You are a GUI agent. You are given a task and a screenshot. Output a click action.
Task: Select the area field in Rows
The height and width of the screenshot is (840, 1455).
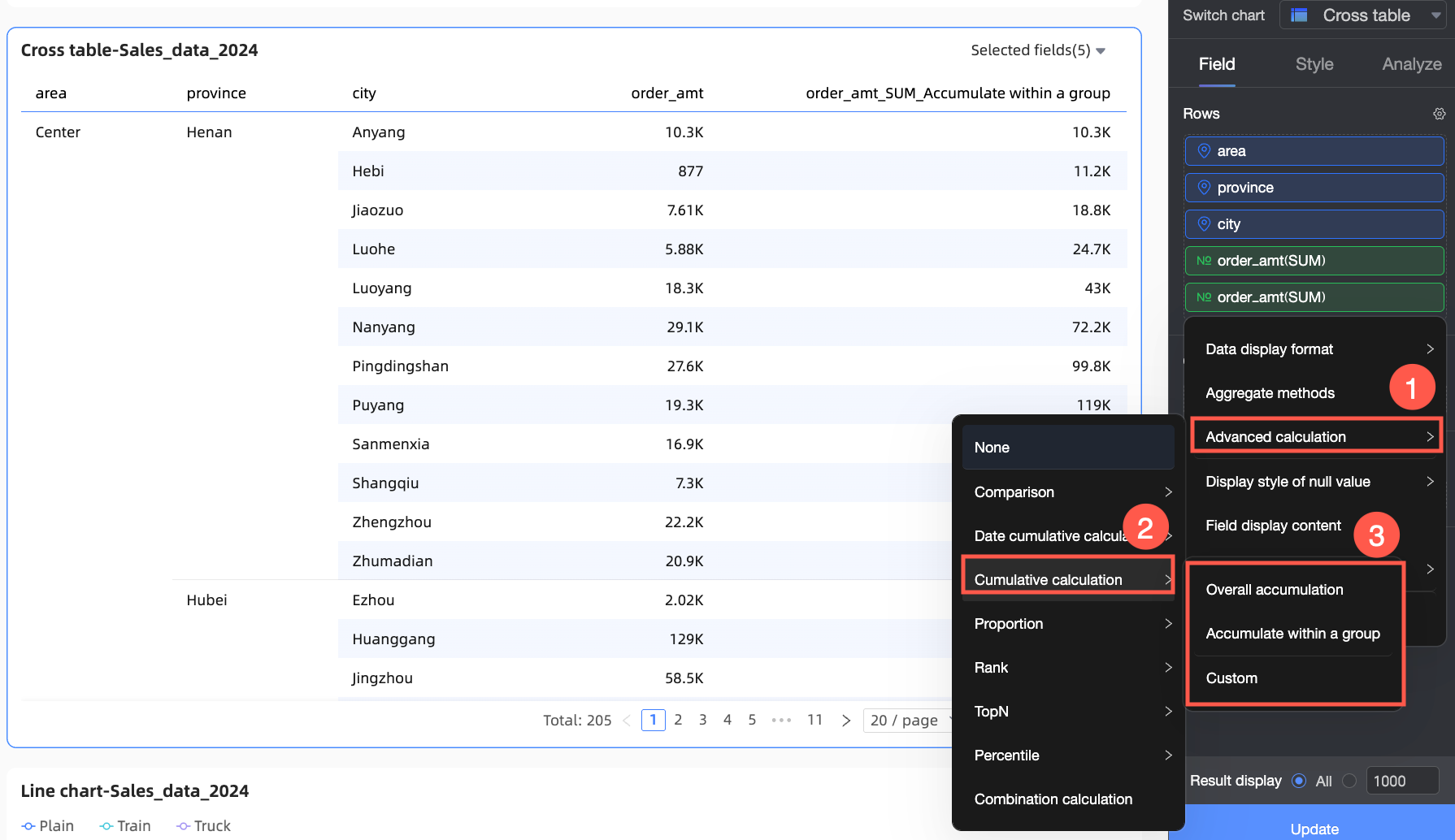coord(1314,151)
